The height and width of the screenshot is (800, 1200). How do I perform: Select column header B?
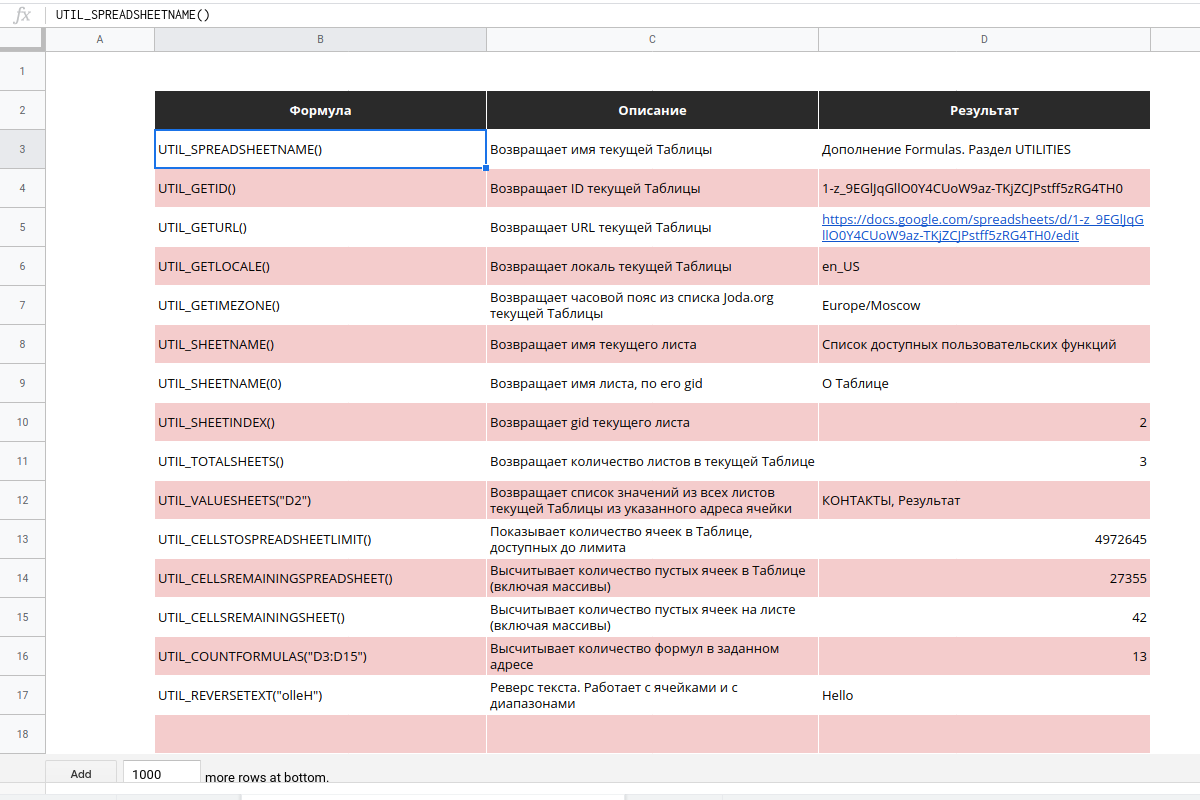[x=320, y=38]
